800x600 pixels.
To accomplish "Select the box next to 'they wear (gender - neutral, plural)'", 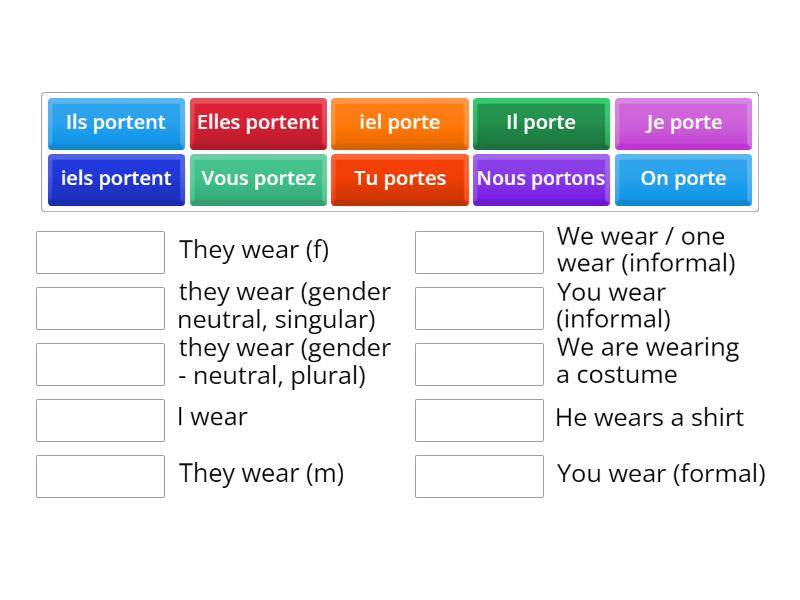I will (100, 364).
